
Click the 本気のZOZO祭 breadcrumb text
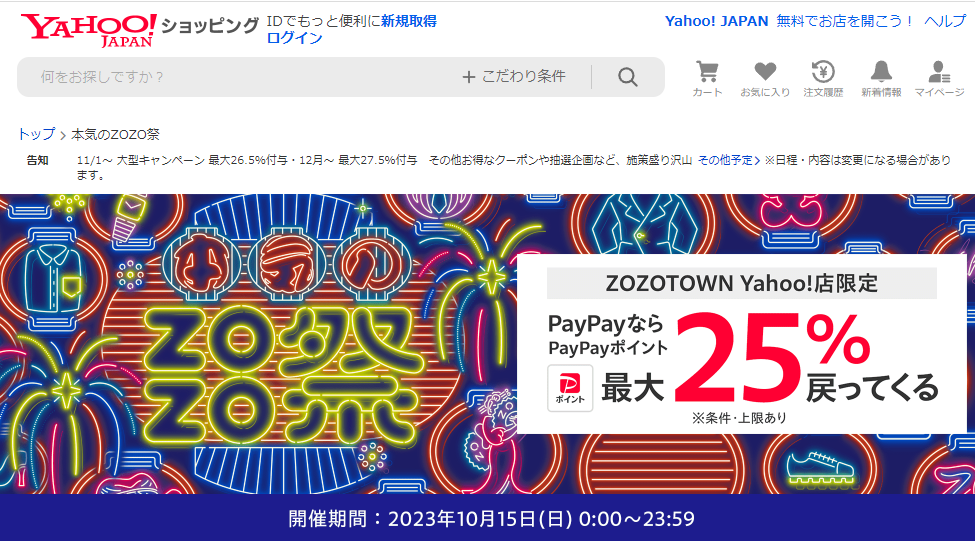115,134
